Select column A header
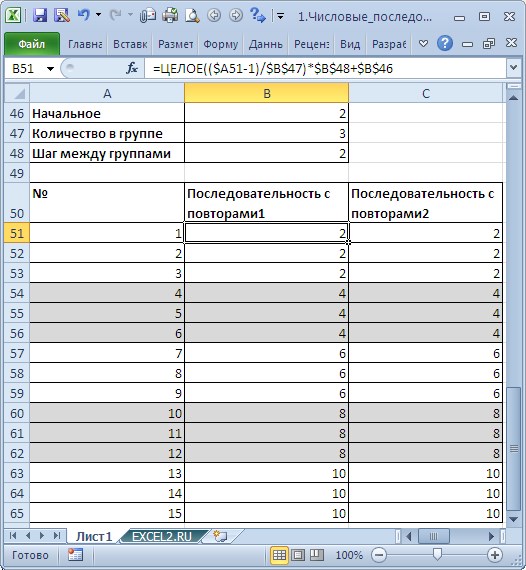This screenshot has width=526, height=570. coord(107,93)
